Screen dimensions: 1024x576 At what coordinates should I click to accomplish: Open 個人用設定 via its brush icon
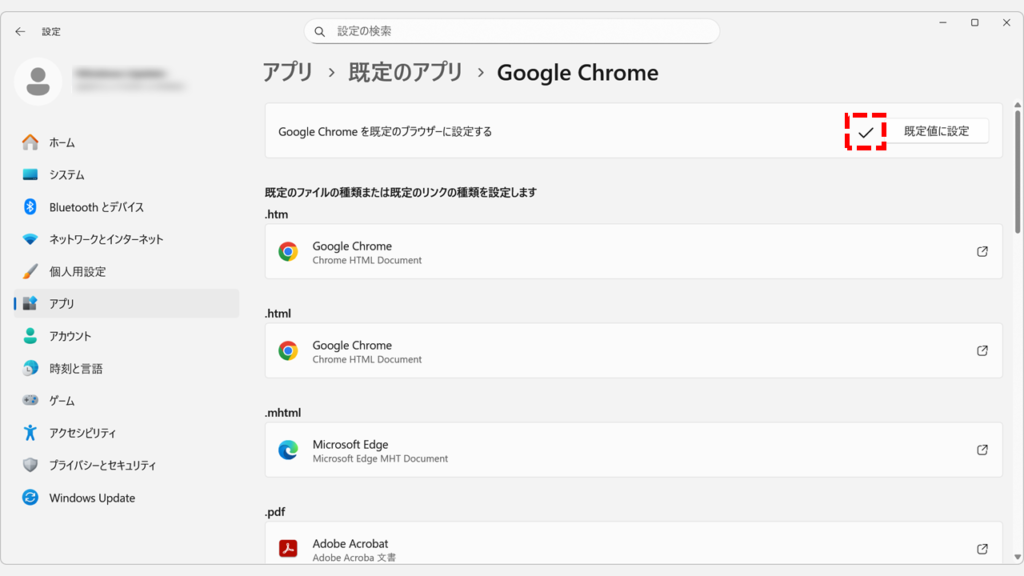30,271
